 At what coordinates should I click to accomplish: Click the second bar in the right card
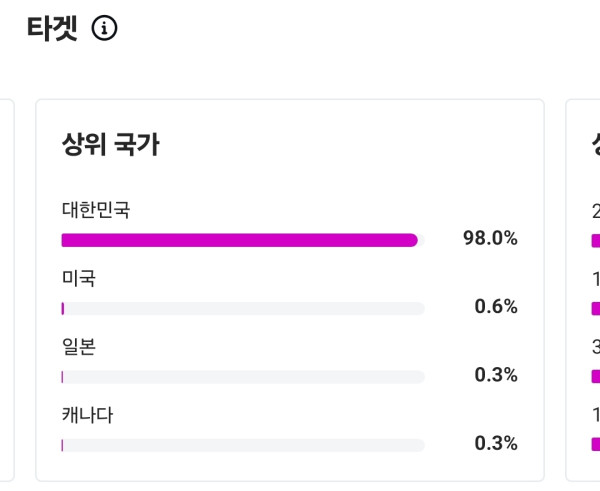tap(595, 308)
